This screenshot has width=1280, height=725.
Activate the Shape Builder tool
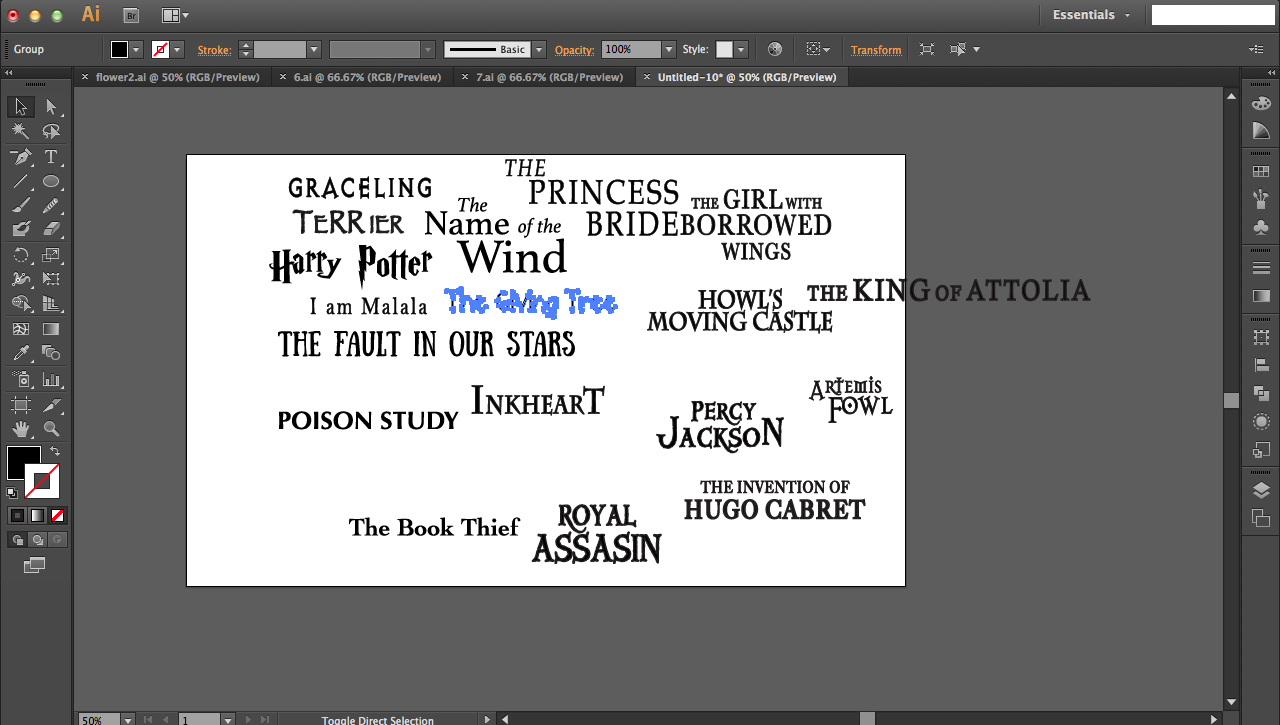21,303
